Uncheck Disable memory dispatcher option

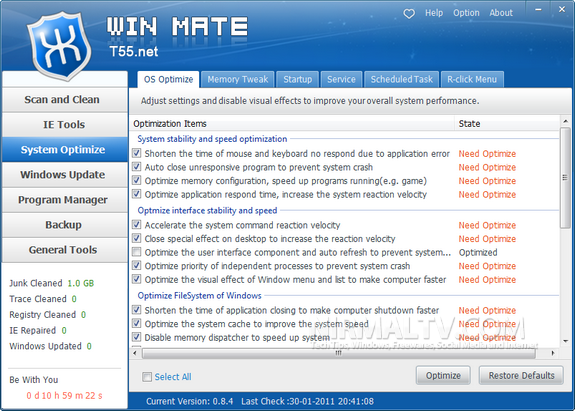136,337
